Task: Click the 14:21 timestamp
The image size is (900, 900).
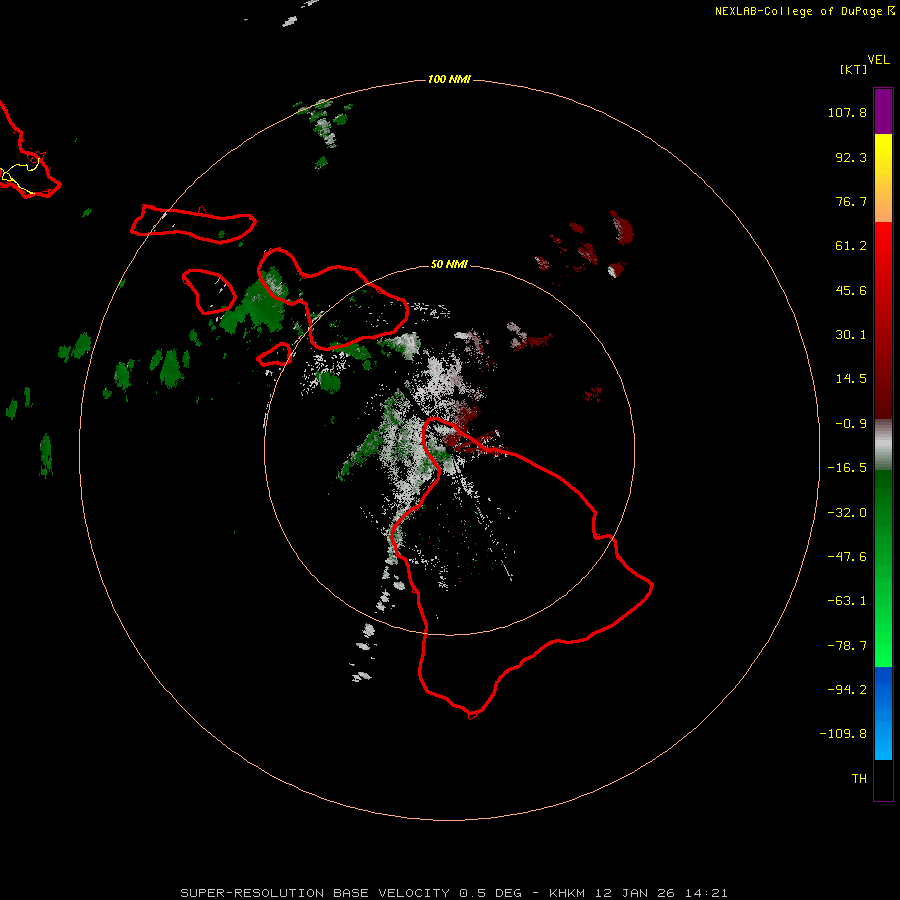Action: 707,893
